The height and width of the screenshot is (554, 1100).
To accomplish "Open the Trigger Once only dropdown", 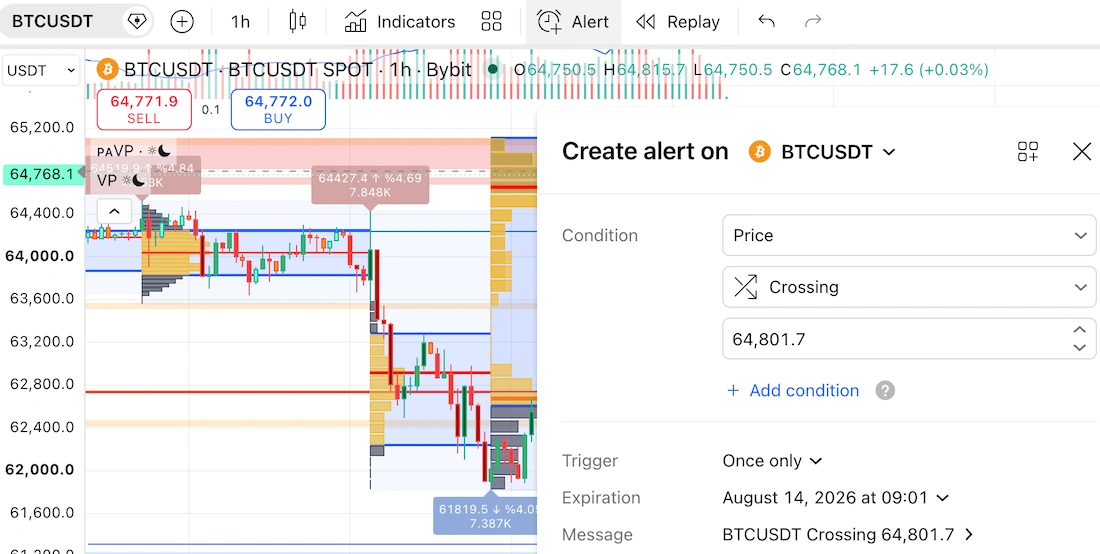I will 772,461.
